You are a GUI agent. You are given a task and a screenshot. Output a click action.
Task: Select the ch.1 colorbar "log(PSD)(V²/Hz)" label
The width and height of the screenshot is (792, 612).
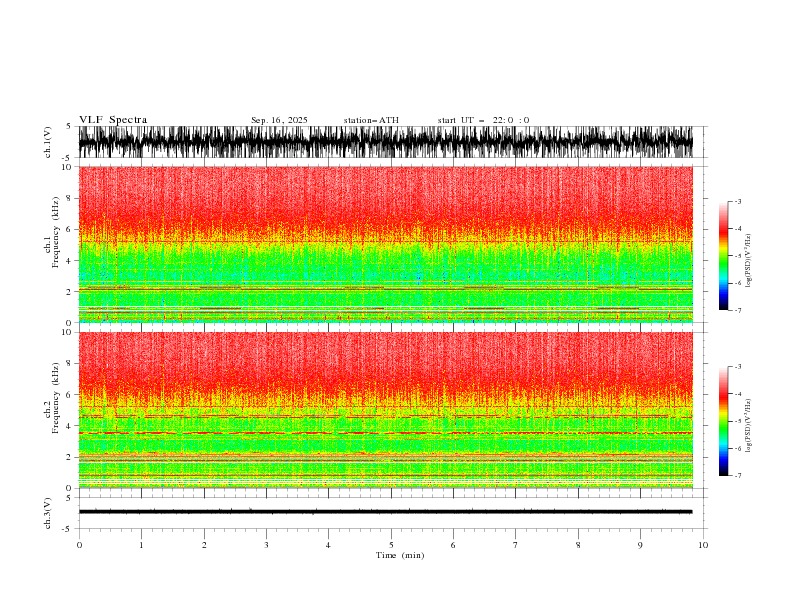[748, 261]
